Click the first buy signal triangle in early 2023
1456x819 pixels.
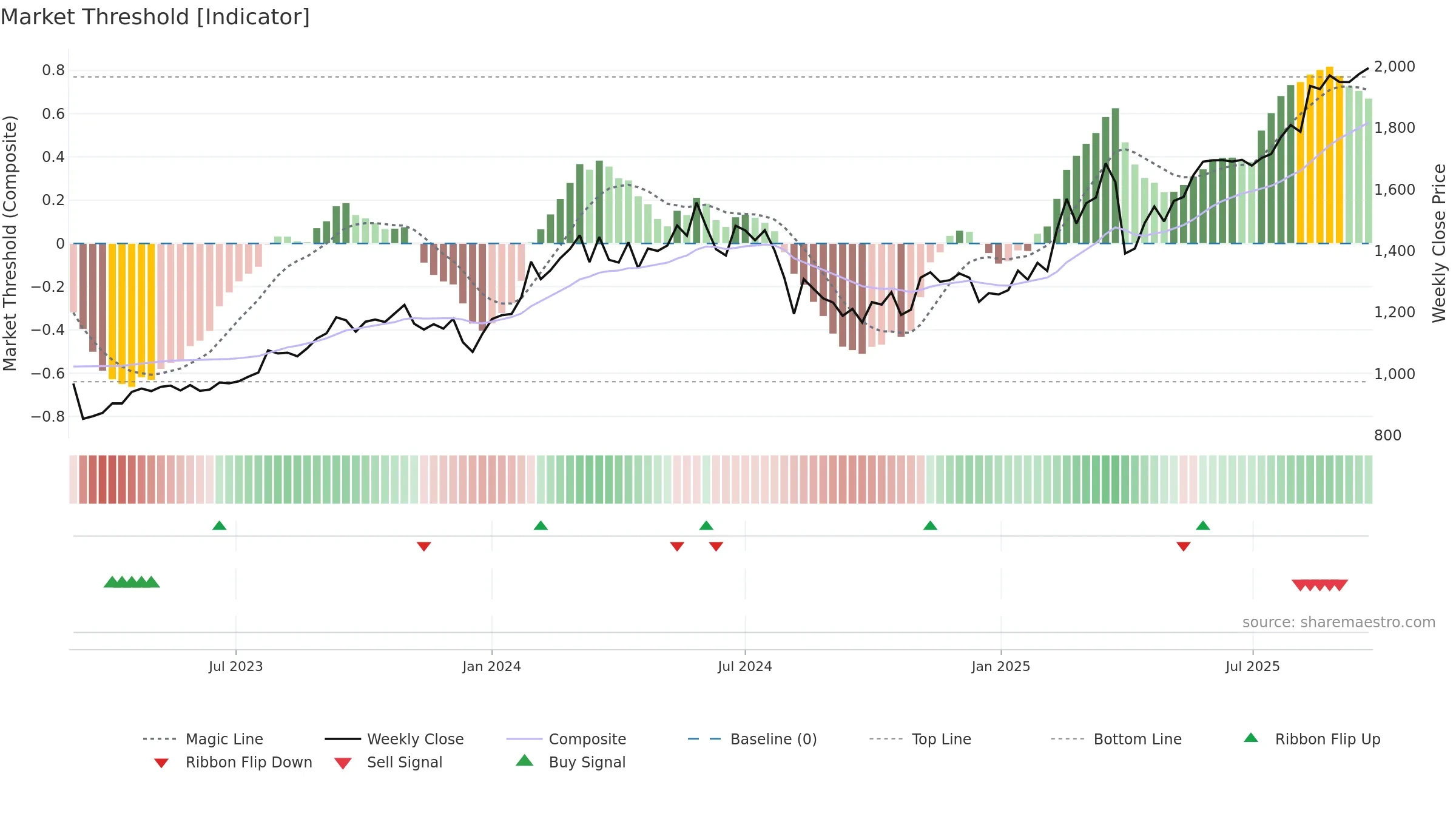[x=112, y=582]
